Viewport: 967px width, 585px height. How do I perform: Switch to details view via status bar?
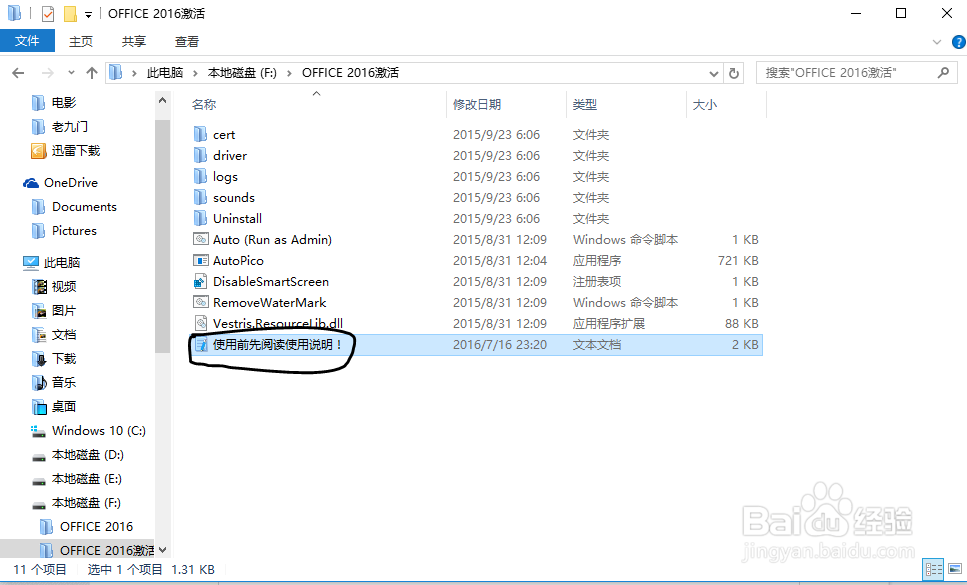point(933,569)
